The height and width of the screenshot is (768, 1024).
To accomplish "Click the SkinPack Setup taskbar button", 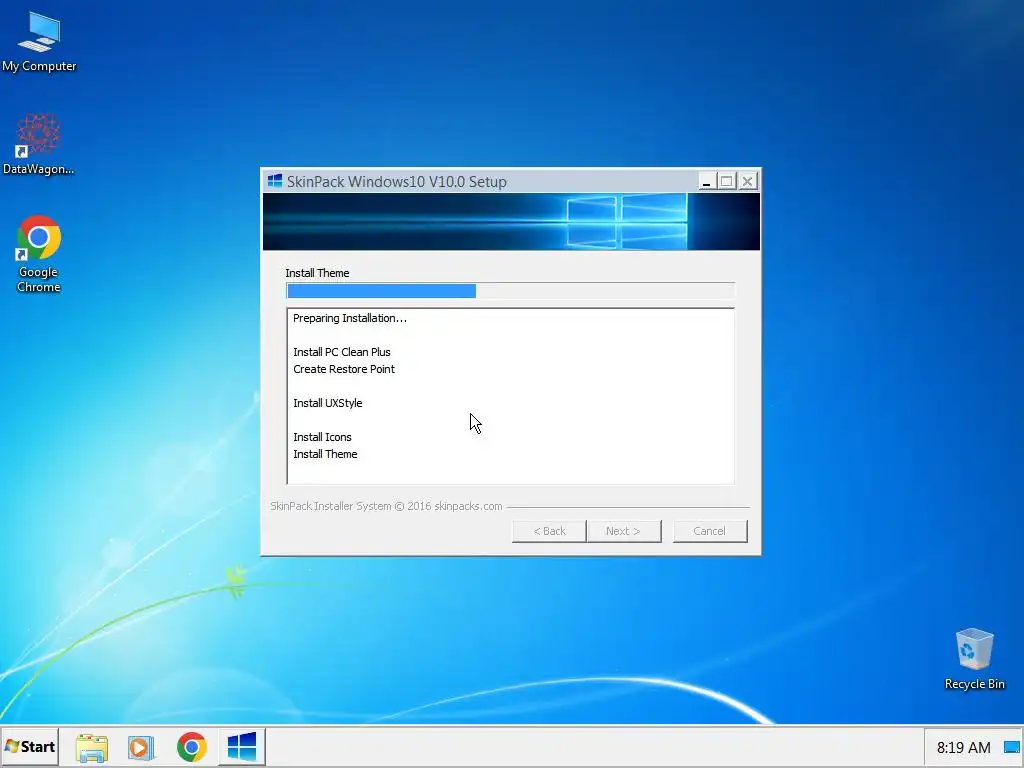I will click(242, 746).
